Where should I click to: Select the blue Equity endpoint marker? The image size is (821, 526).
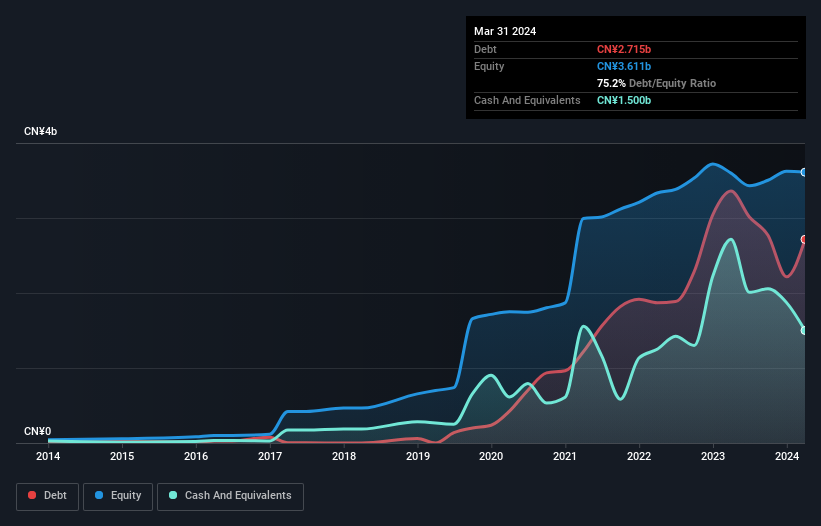(804, 172)
